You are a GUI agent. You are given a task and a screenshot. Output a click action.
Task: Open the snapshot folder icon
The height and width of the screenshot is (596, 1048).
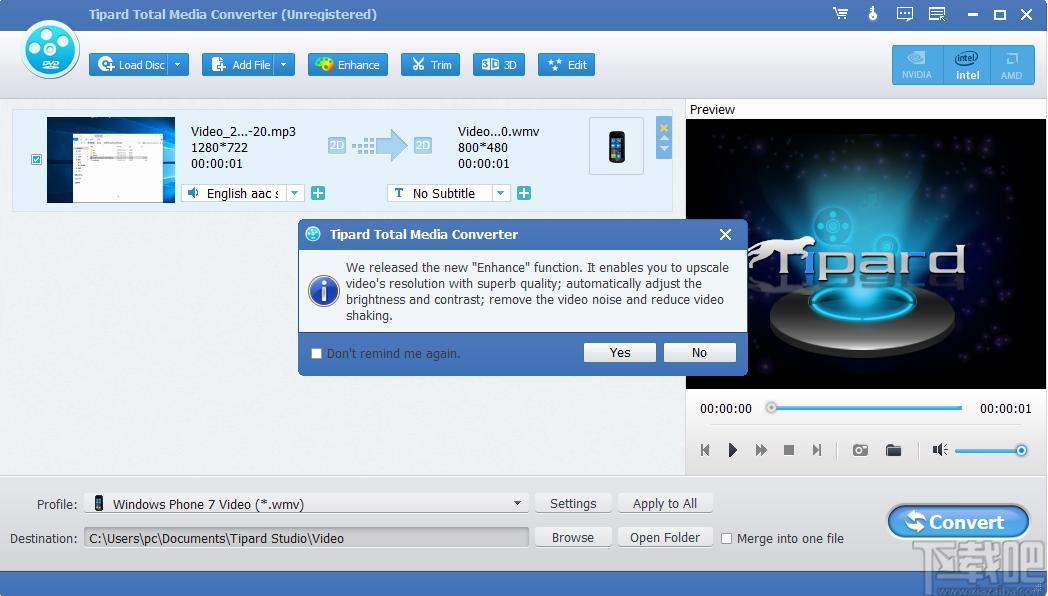894,450
